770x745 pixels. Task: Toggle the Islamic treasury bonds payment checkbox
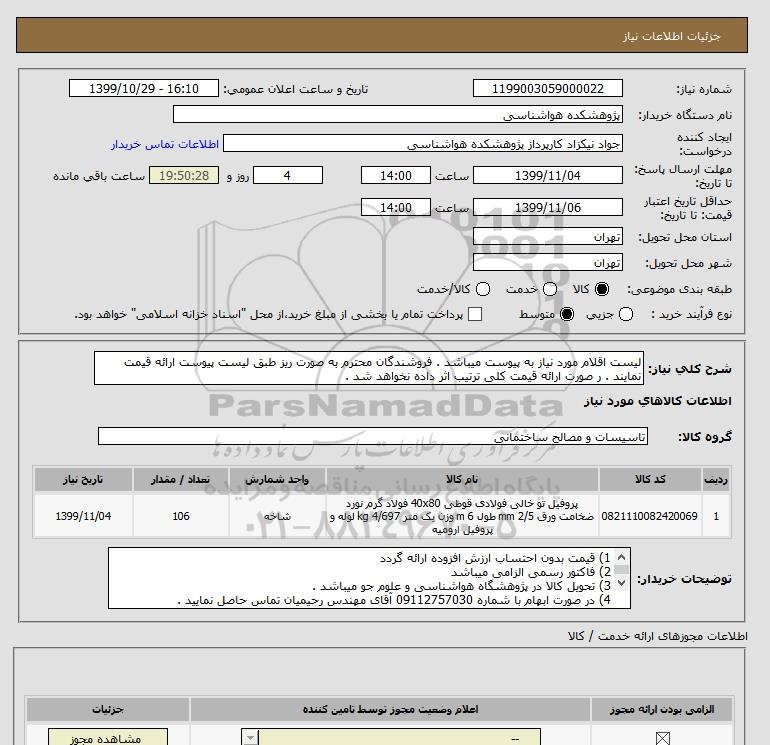(x=475, y=314)
